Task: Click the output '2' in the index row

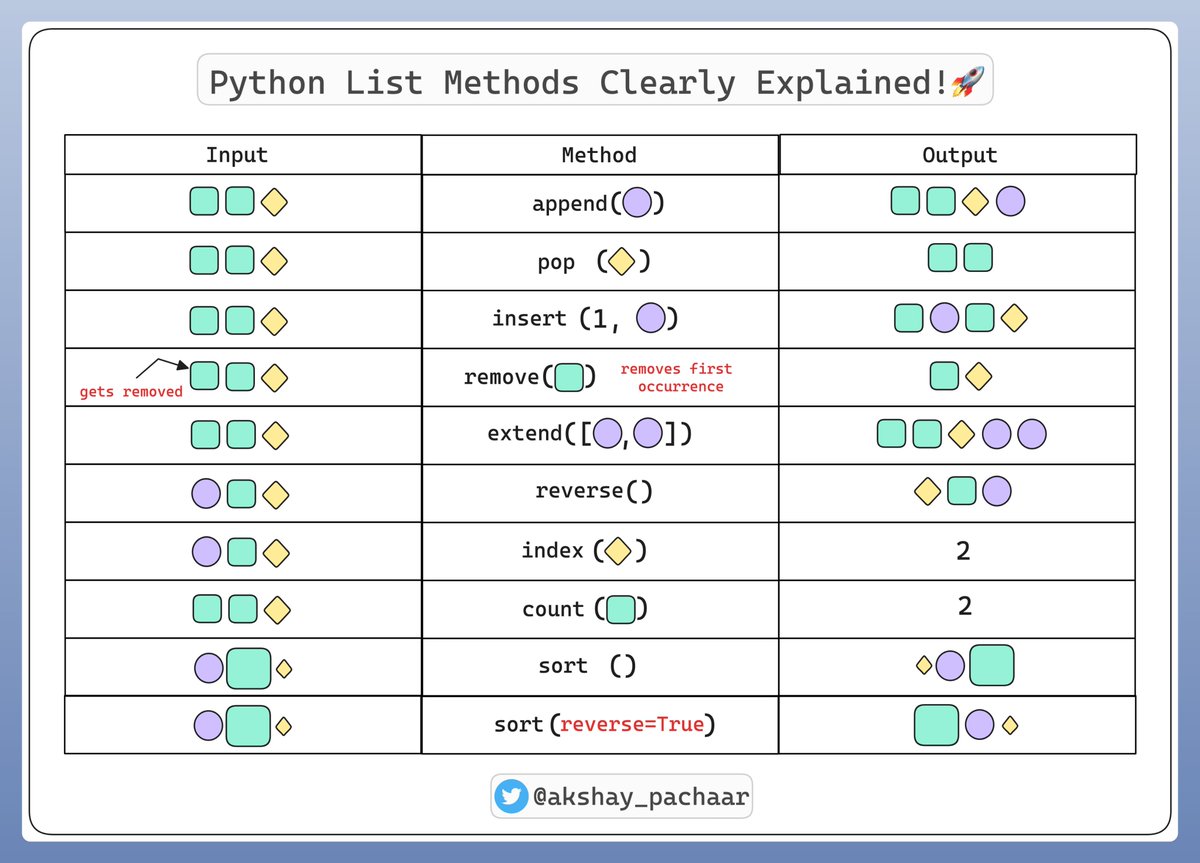Action: (x=963, y=550)
